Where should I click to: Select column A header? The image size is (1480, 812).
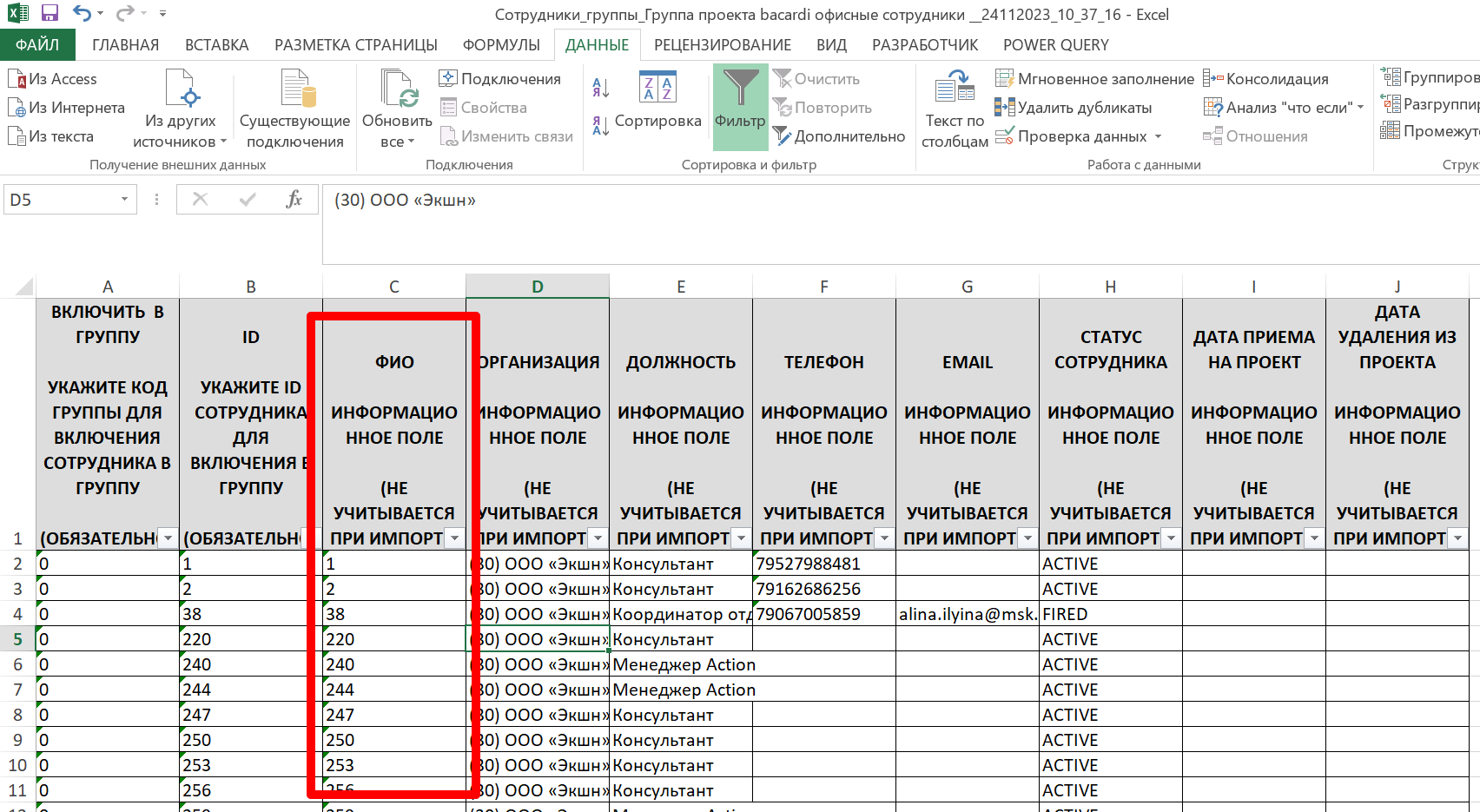pos(108,287)
